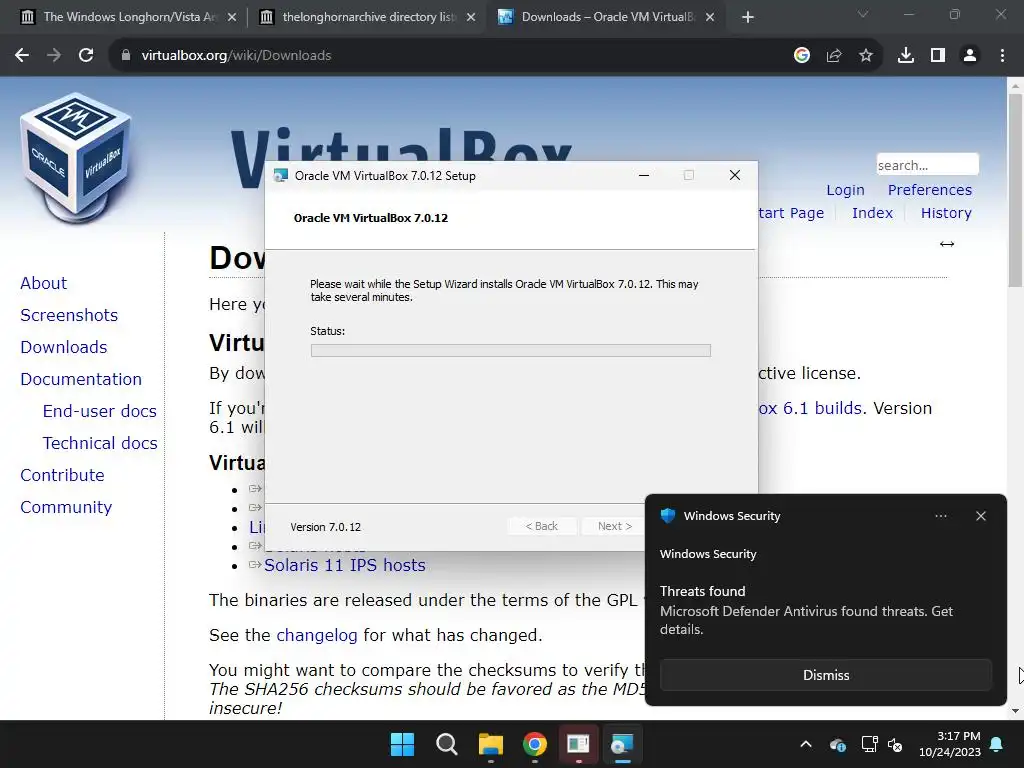The image size is (1024, 768).
Task: Open Screenshots in the sidebar
Action: [69, 315]
